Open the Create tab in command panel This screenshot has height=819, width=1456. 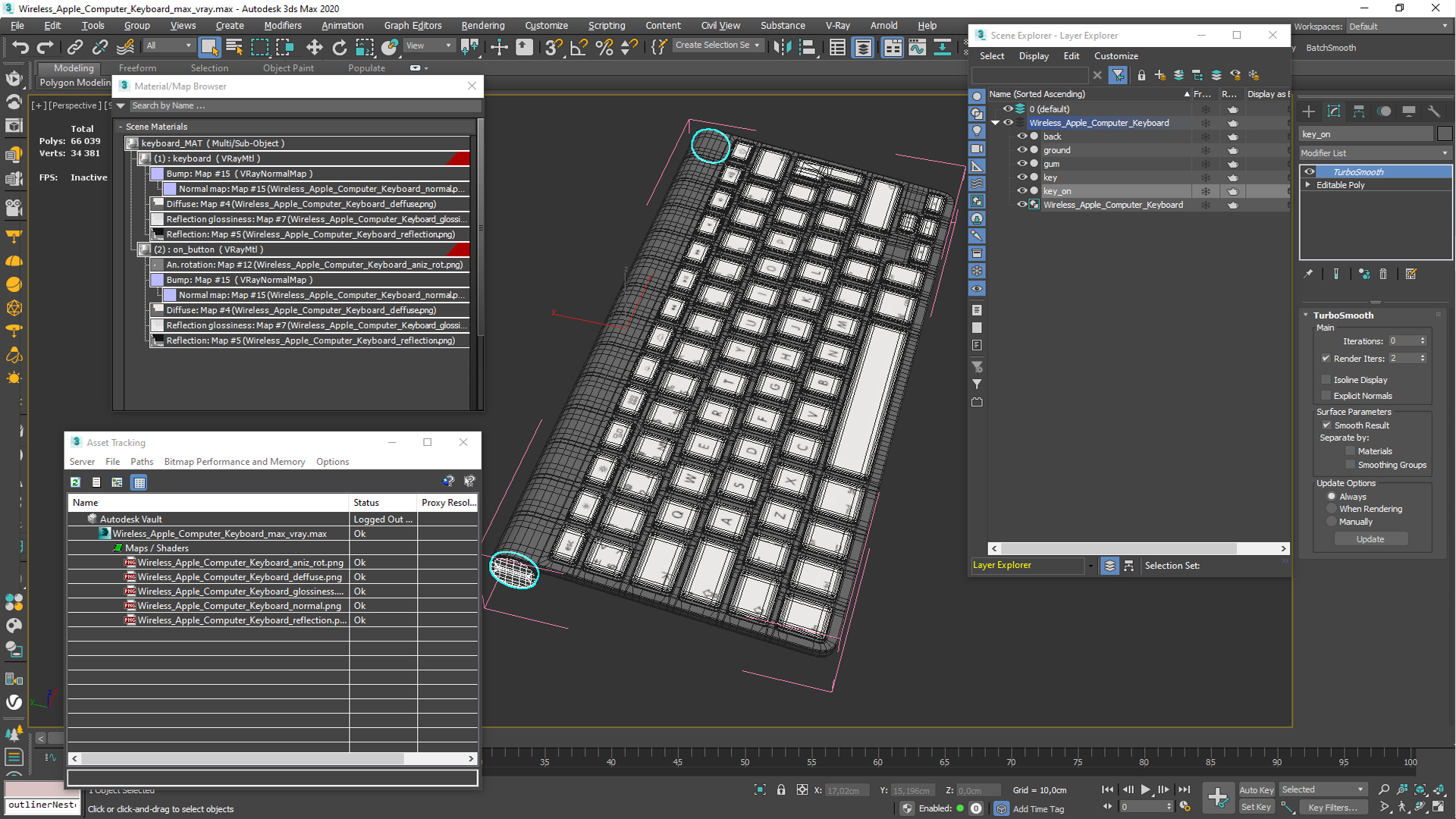click(1309, 111)
